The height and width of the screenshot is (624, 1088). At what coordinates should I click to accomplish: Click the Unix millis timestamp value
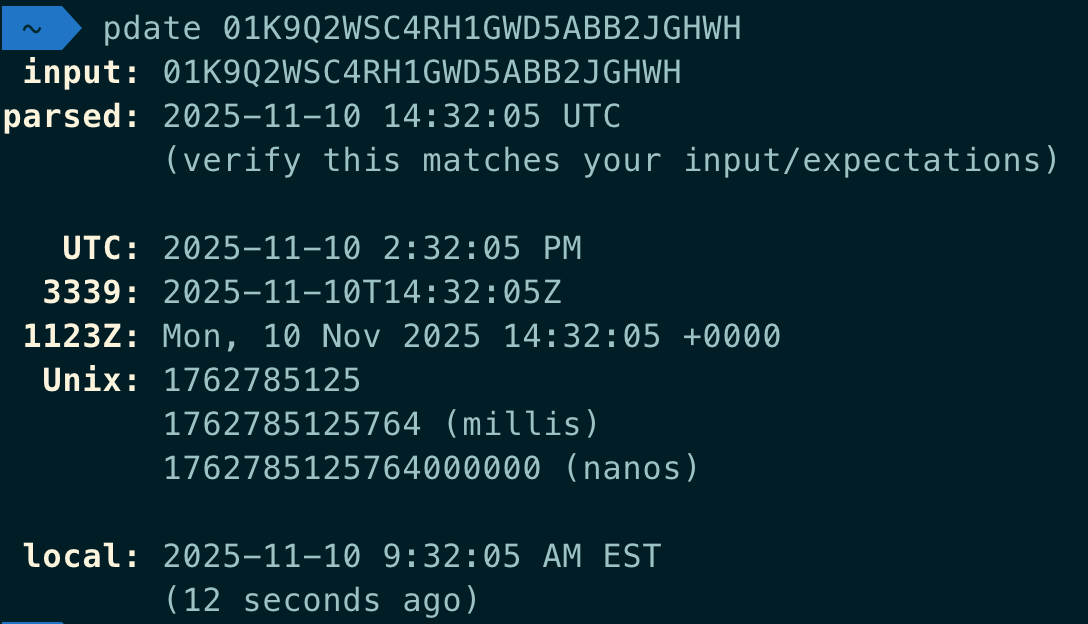coord(292,424)
